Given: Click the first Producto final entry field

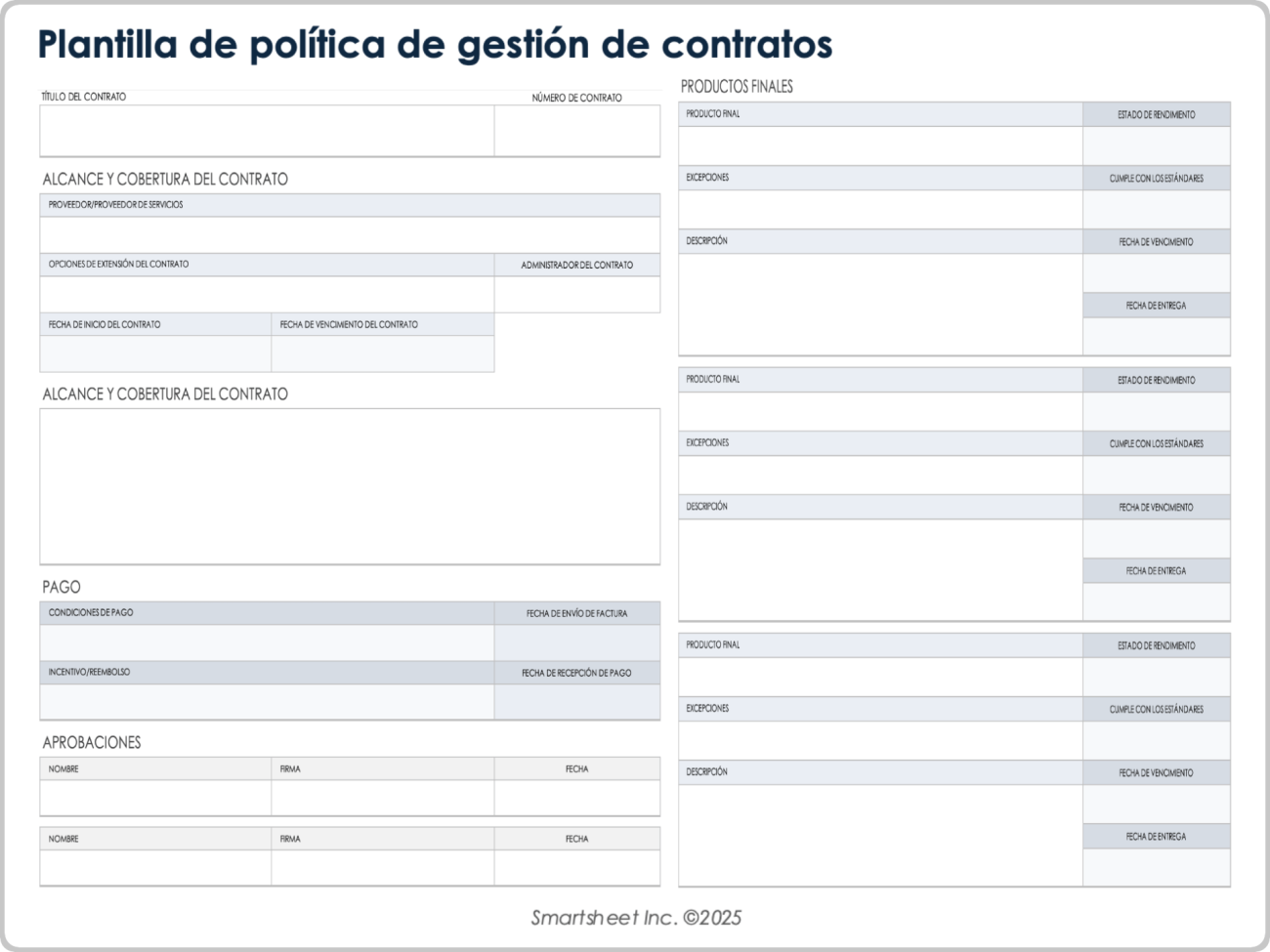Looking at the screenshot, I should (879, 145).
